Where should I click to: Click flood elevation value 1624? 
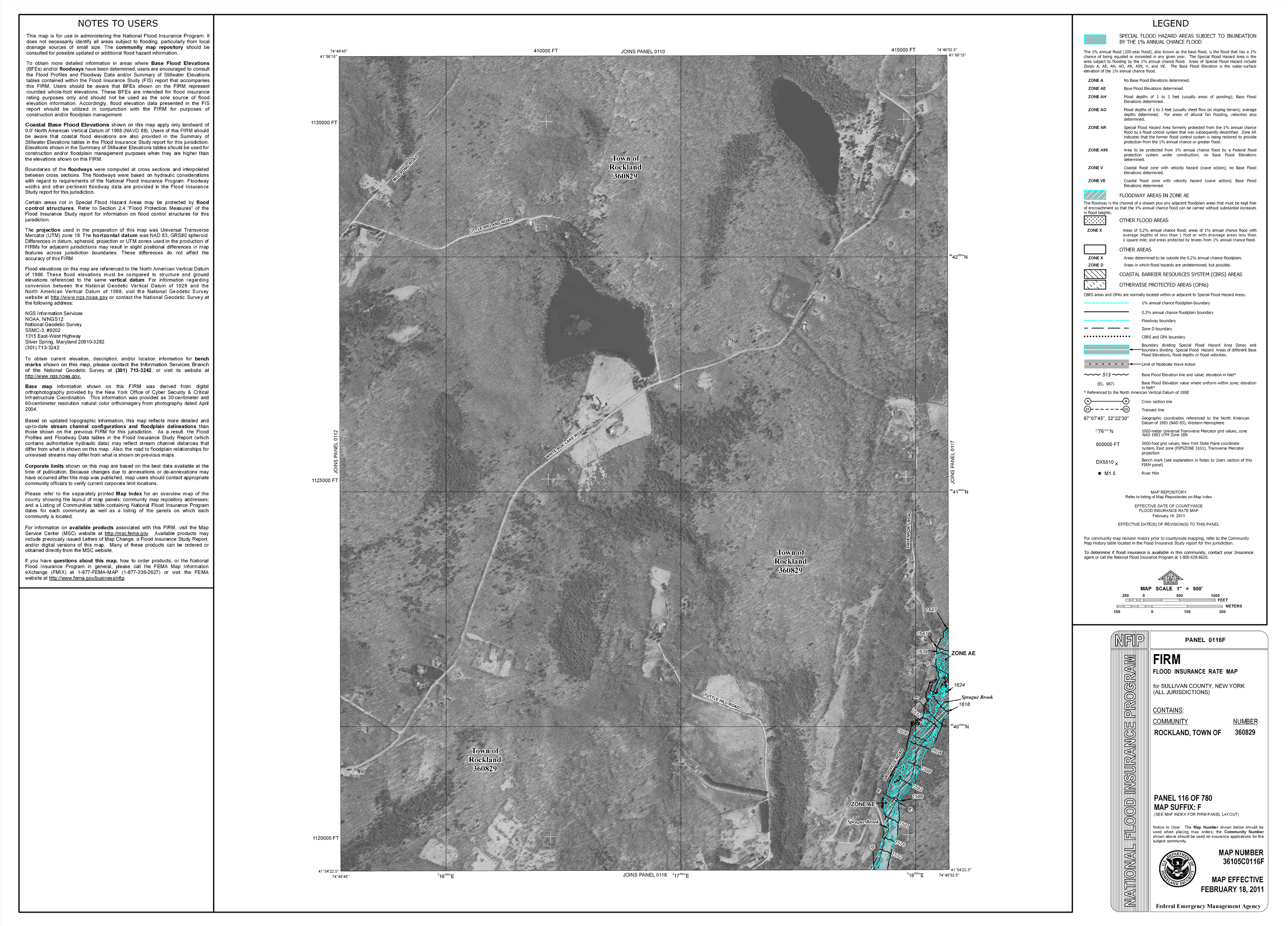click(959, 685)
